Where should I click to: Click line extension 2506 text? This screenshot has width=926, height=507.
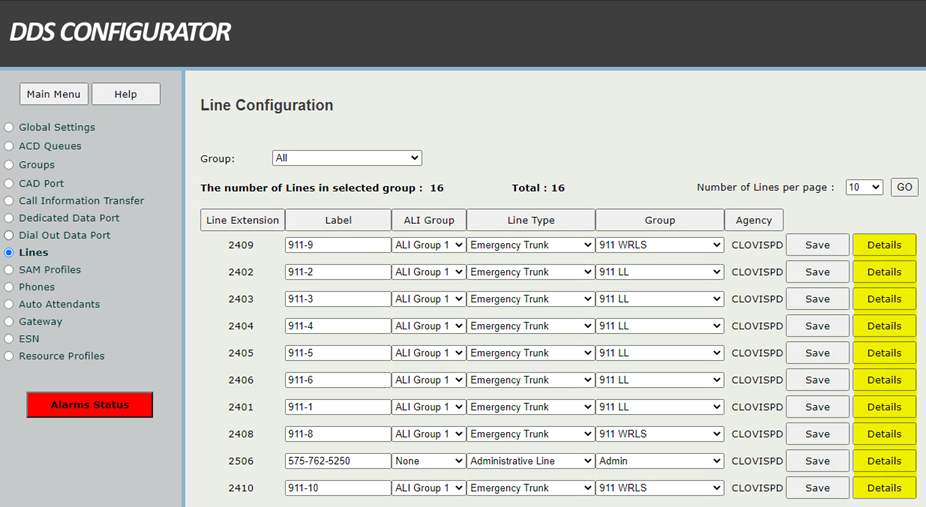(x=241, y=461)
